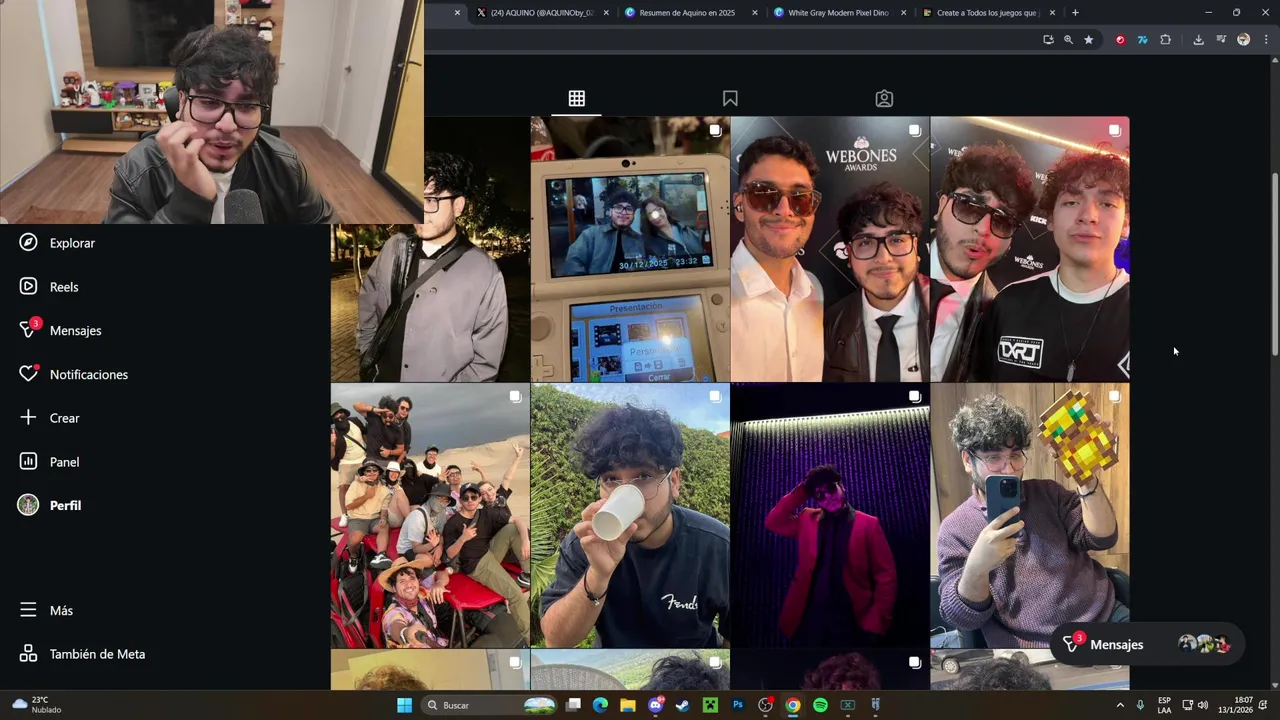Open Spotify from the taskbar
Viewport: 1280px width, 720px height.
point(820,705)
